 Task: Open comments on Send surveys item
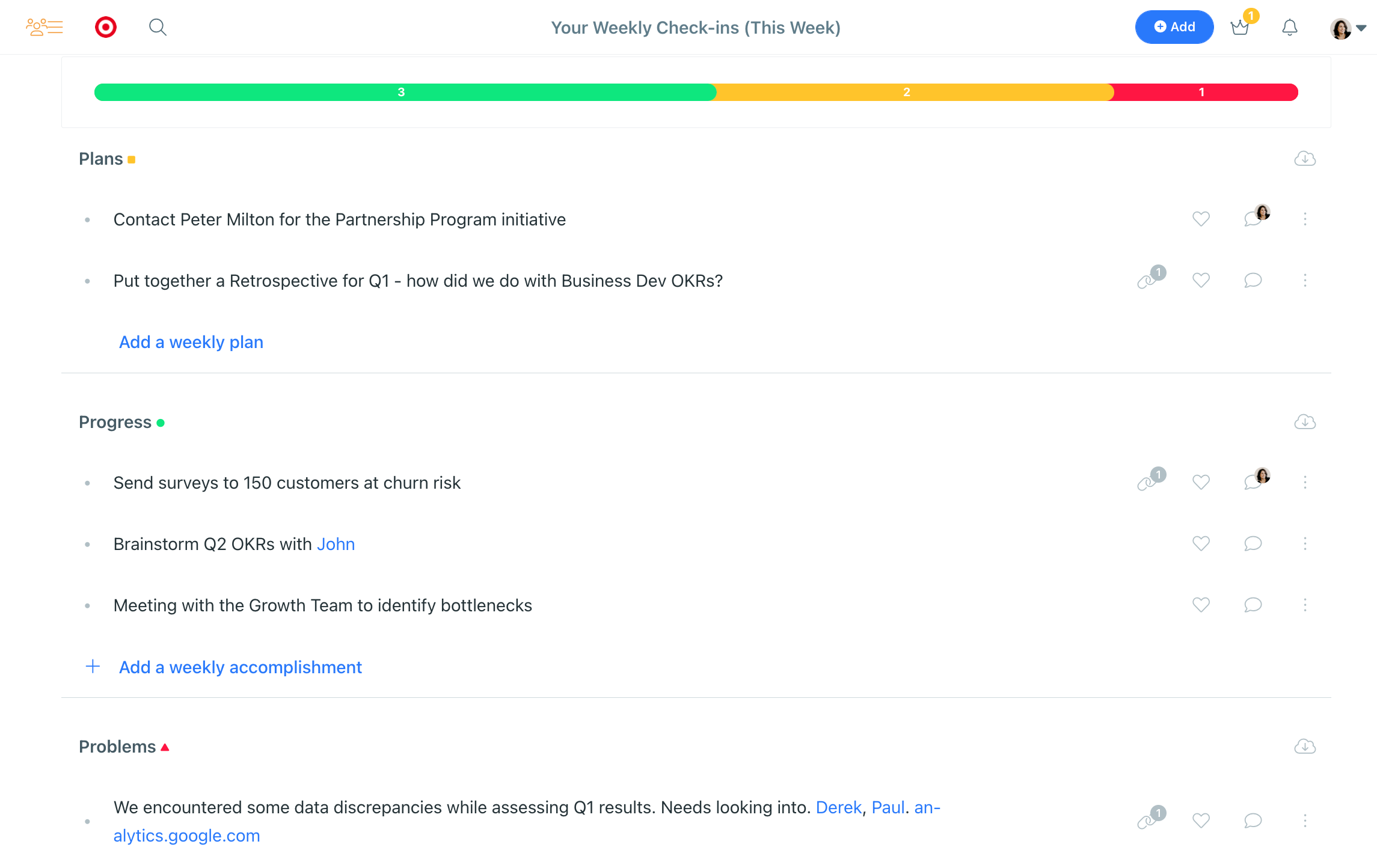[1253, 482]
